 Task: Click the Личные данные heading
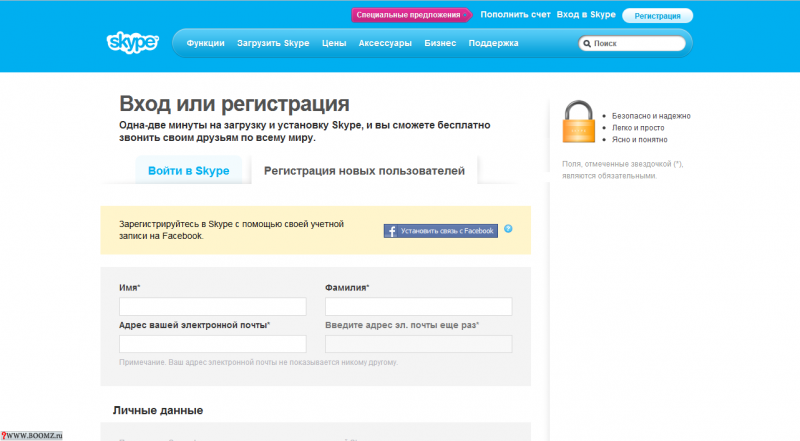(x=158, y=410)
